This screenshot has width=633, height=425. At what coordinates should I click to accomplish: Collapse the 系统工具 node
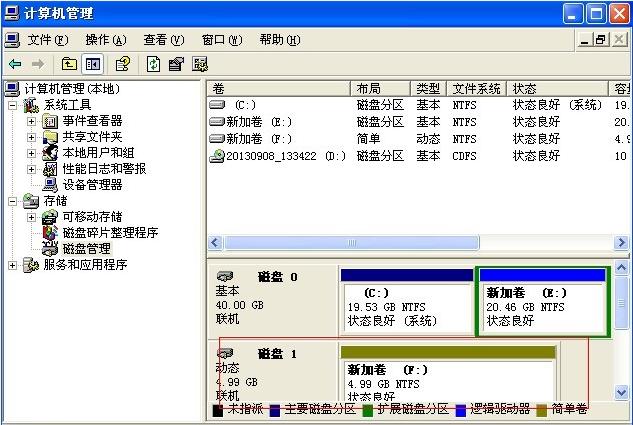[13, 105]
